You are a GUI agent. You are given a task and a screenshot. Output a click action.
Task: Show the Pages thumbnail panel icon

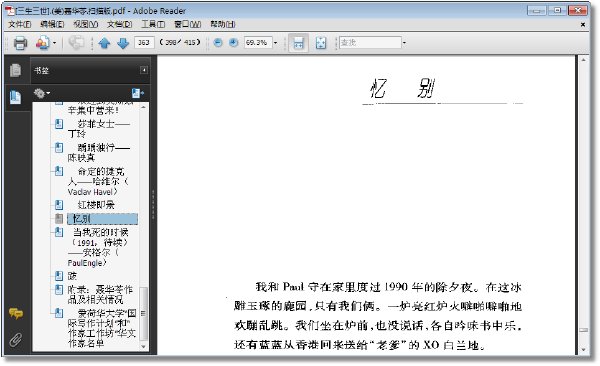click(x=15, y=70)
